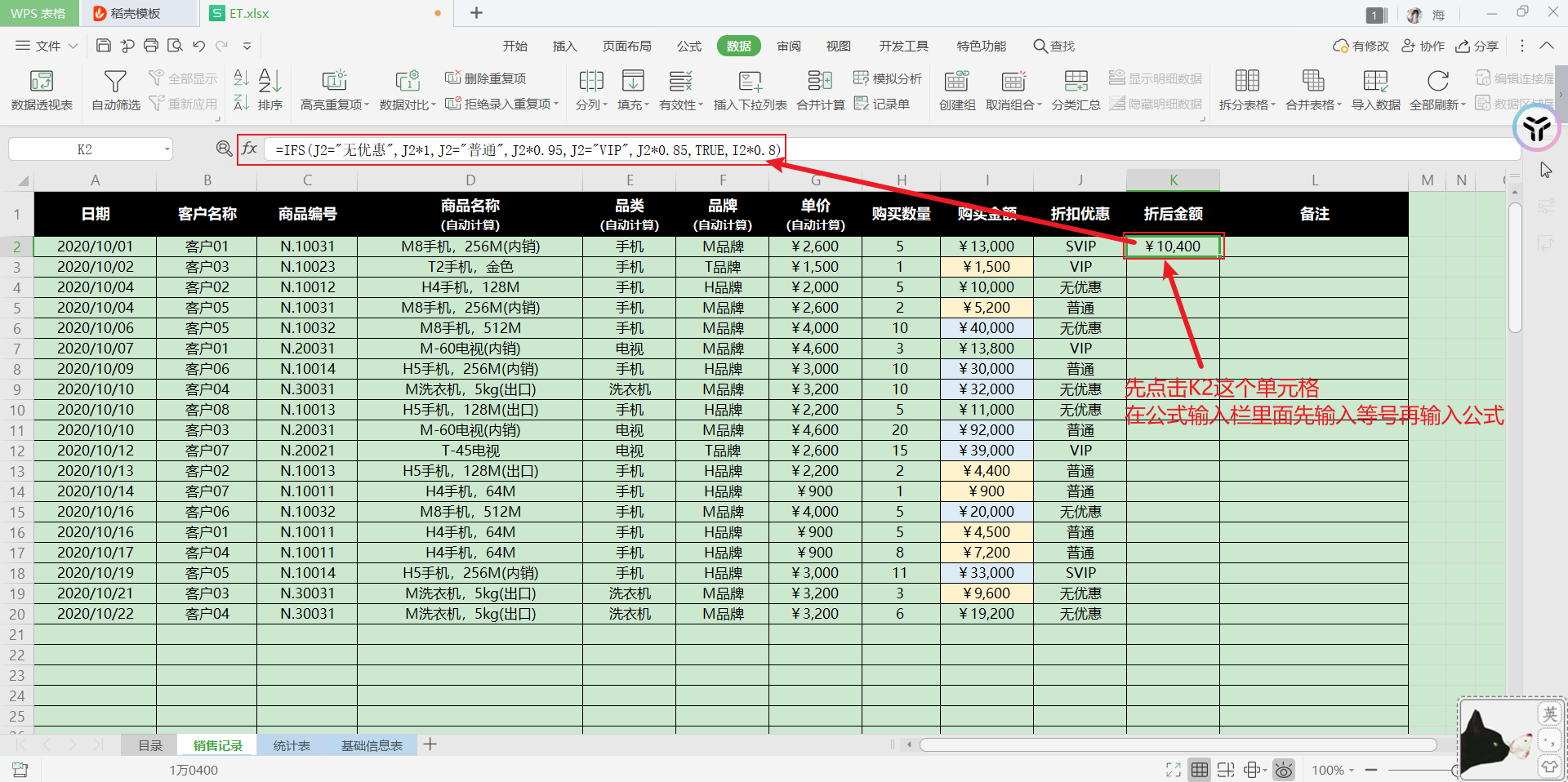Open the 页面布局 ribbon tab
1568x782 pixels.
click(626, 46)
